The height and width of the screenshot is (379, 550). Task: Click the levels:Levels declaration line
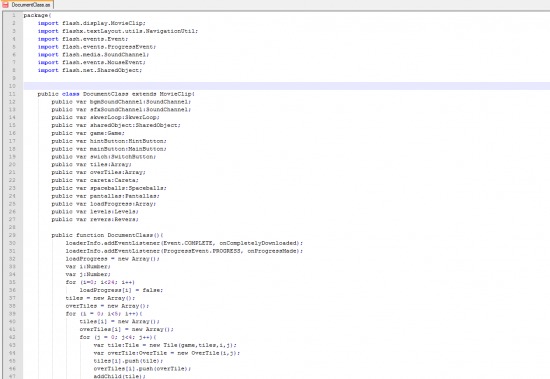click(x=95, y=212)
